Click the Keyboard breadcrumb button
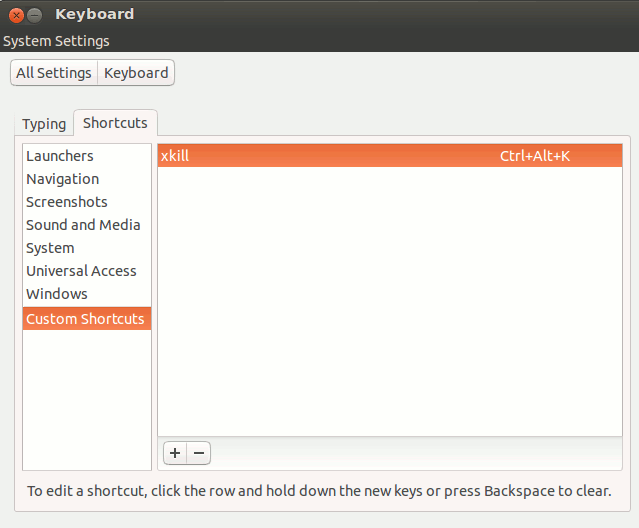This screenshot has height=528, width=639. coord(136,73)
